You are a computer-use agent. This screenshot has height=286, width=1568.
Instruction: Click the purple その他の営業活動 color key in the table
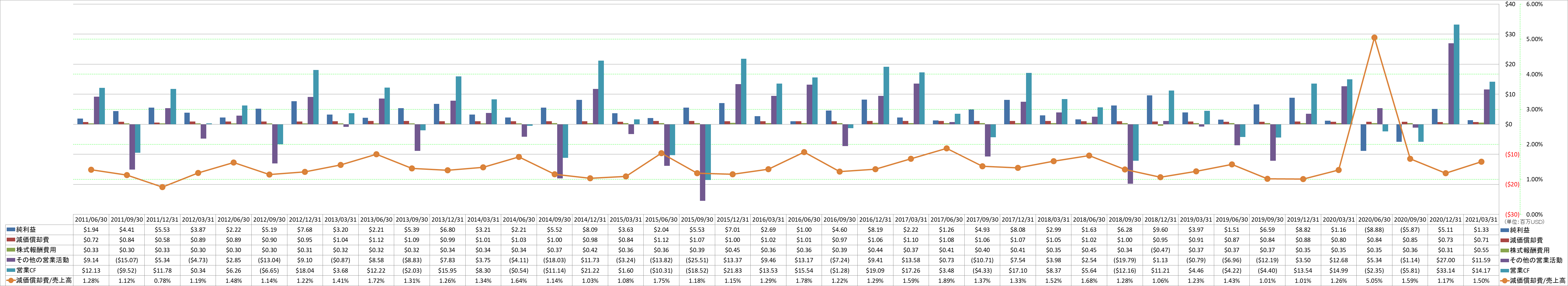coord(11,260)
